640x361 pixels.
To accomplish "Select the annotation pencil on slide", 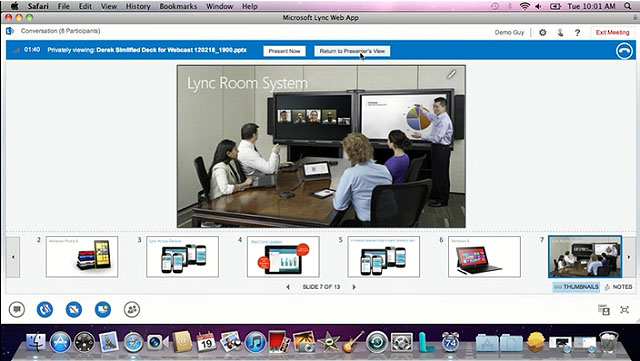I will pyautogui.click(x=451, y=74).
